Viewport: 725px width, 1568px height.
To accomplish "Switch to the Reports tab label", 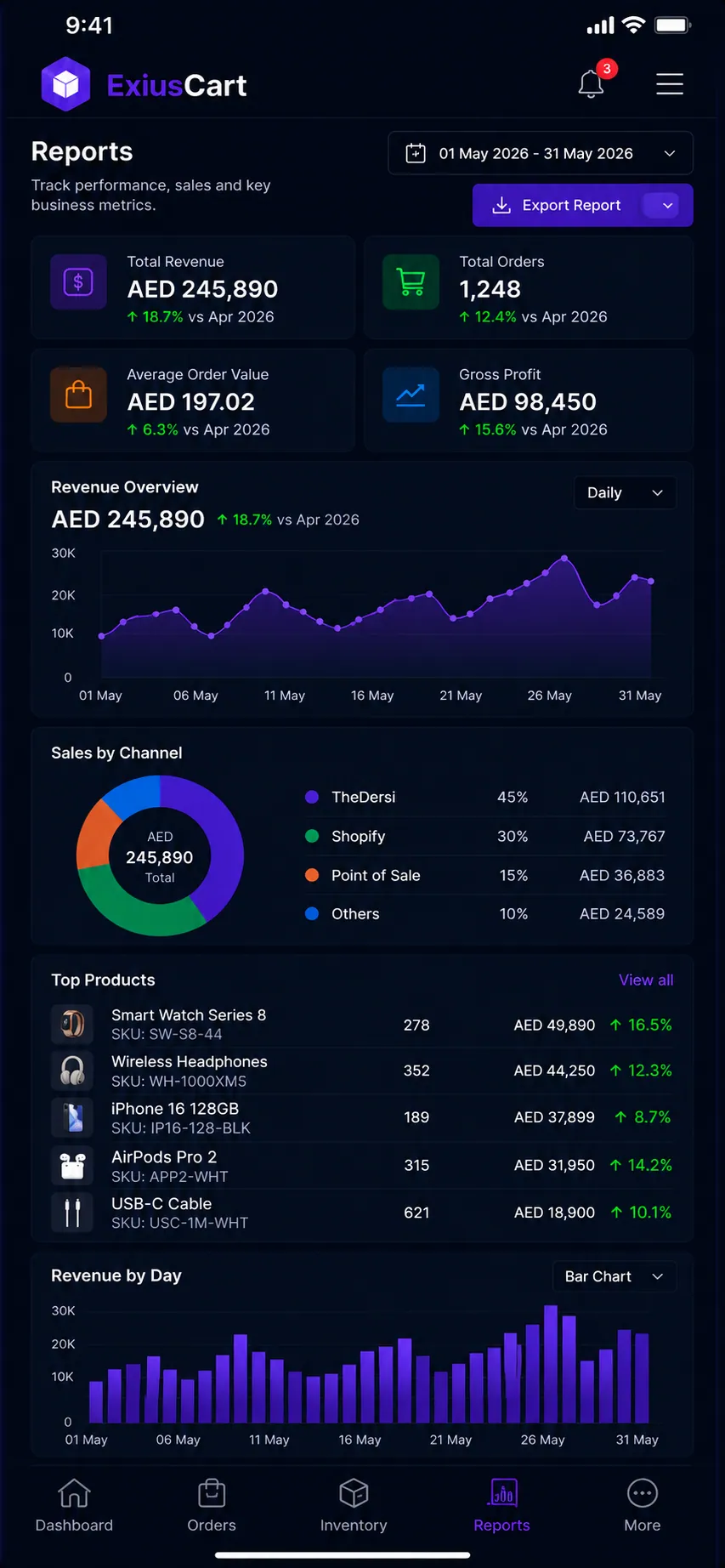I will click(501, 1525).
